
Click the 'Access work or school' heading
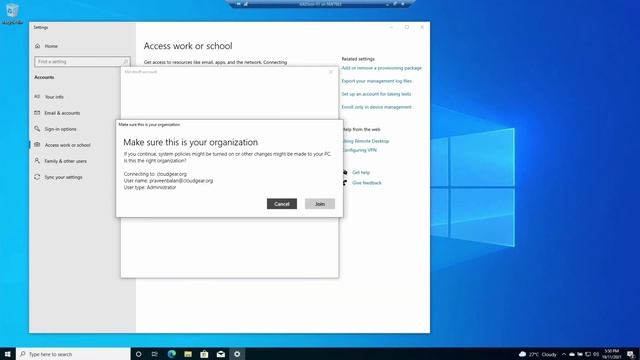click(x=188, y=46)
